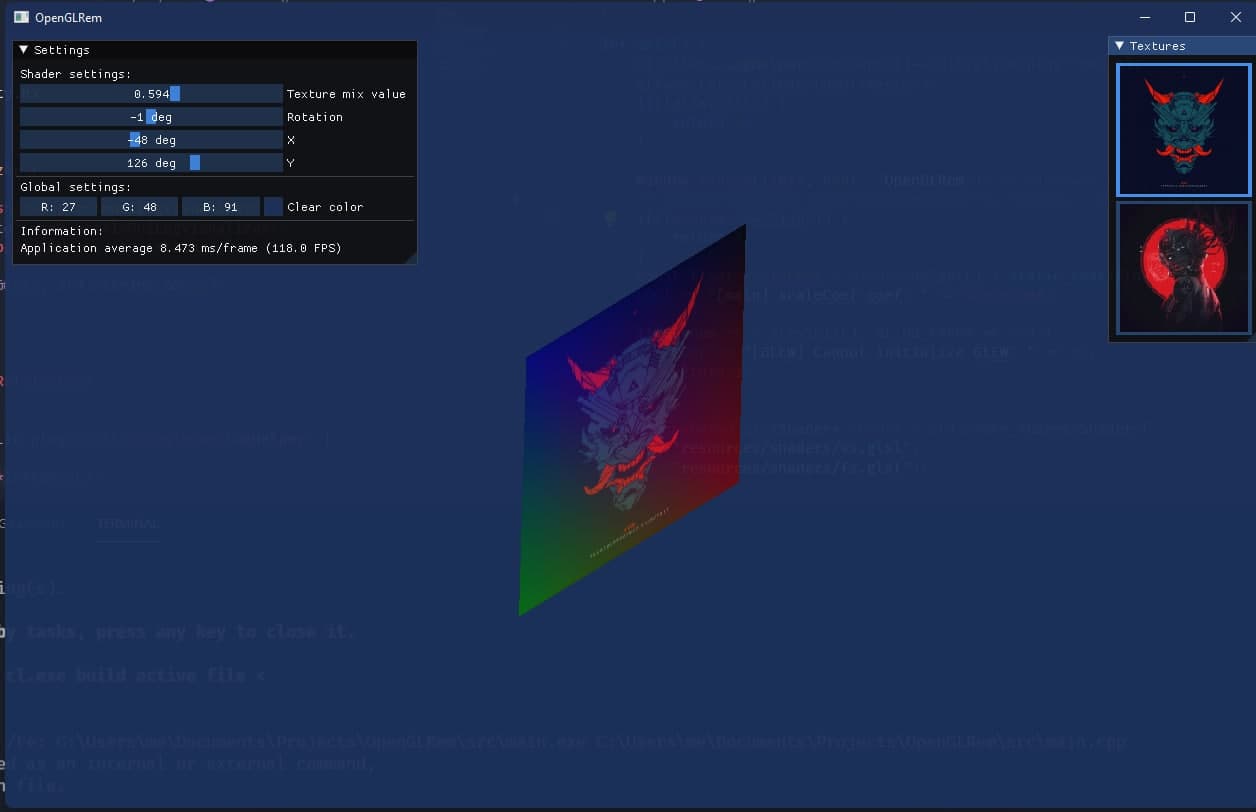Click the R: 27 drag field
1256x812 pixels.
(57, 207)
